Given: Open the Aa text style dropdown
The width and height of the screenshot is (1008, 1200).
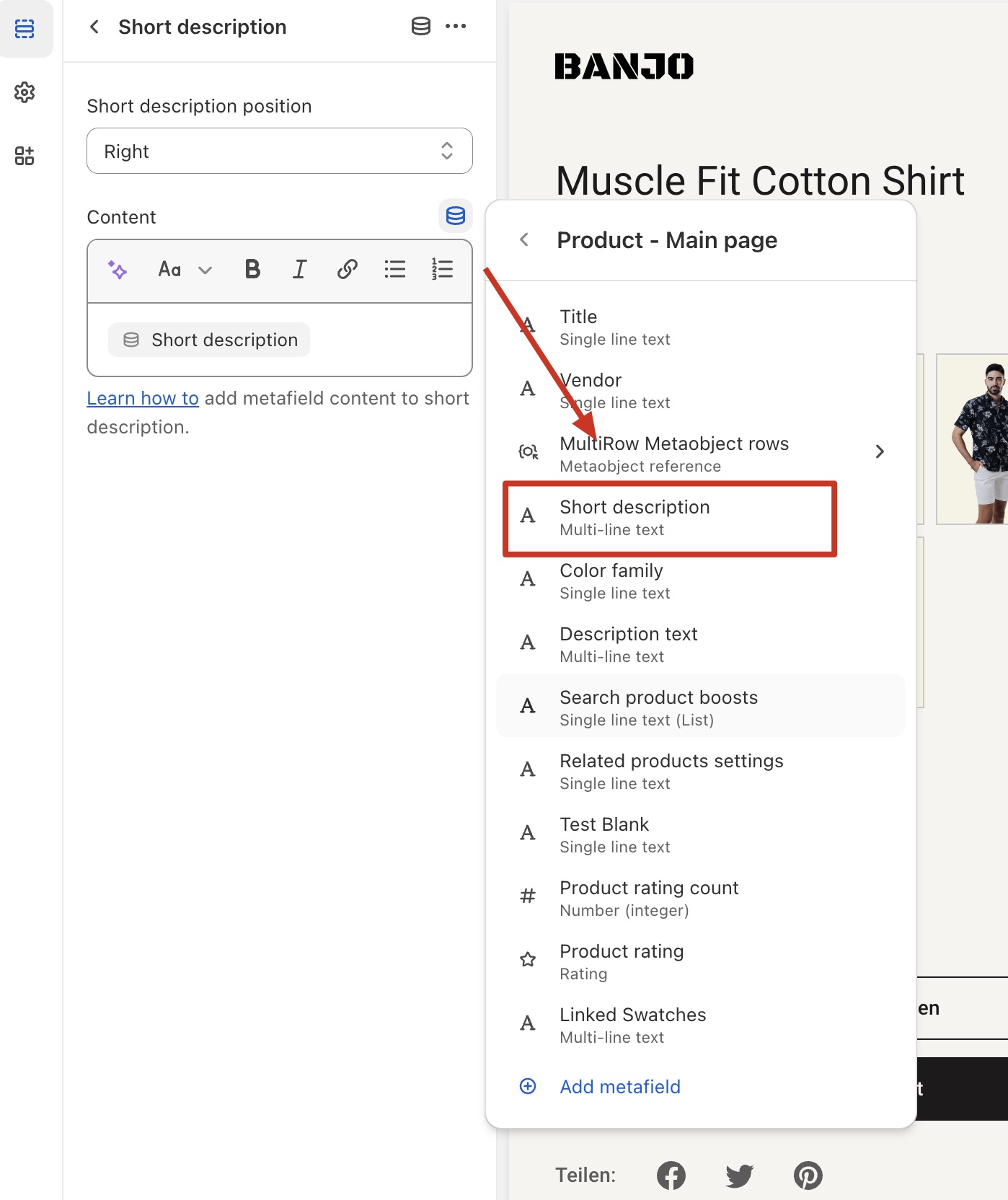Looking at the screenshot, I should 185,270.
